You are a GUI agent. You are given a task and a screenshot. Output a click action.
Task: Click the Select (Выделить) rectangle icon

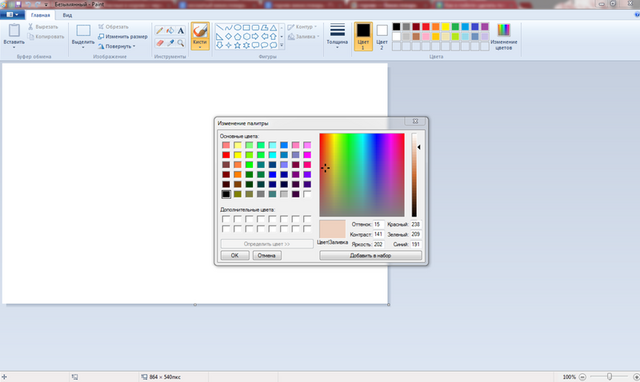[x=83, y=31]
